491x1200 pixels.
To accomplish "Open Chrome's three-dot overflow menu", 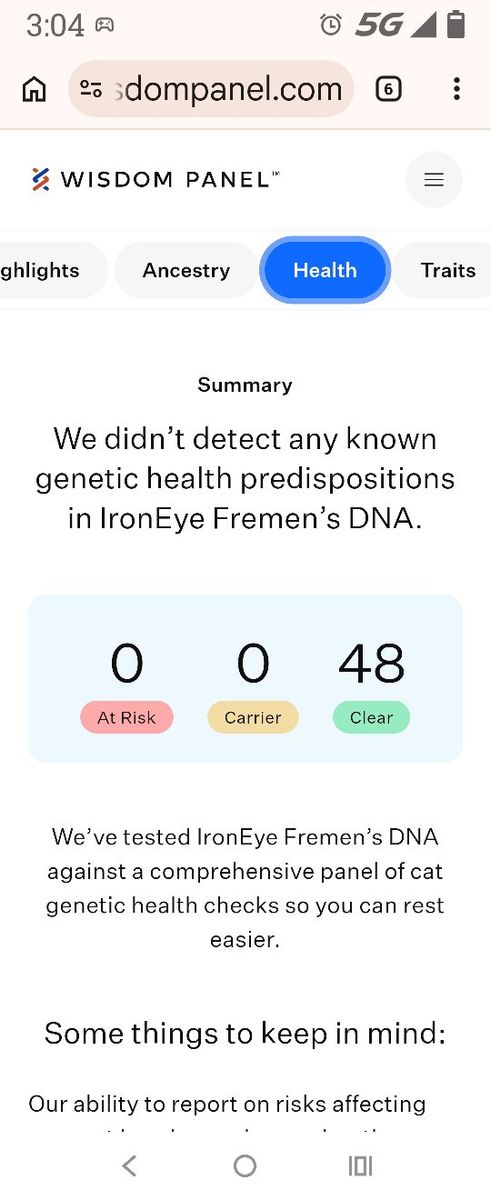I will click(456, 89).
